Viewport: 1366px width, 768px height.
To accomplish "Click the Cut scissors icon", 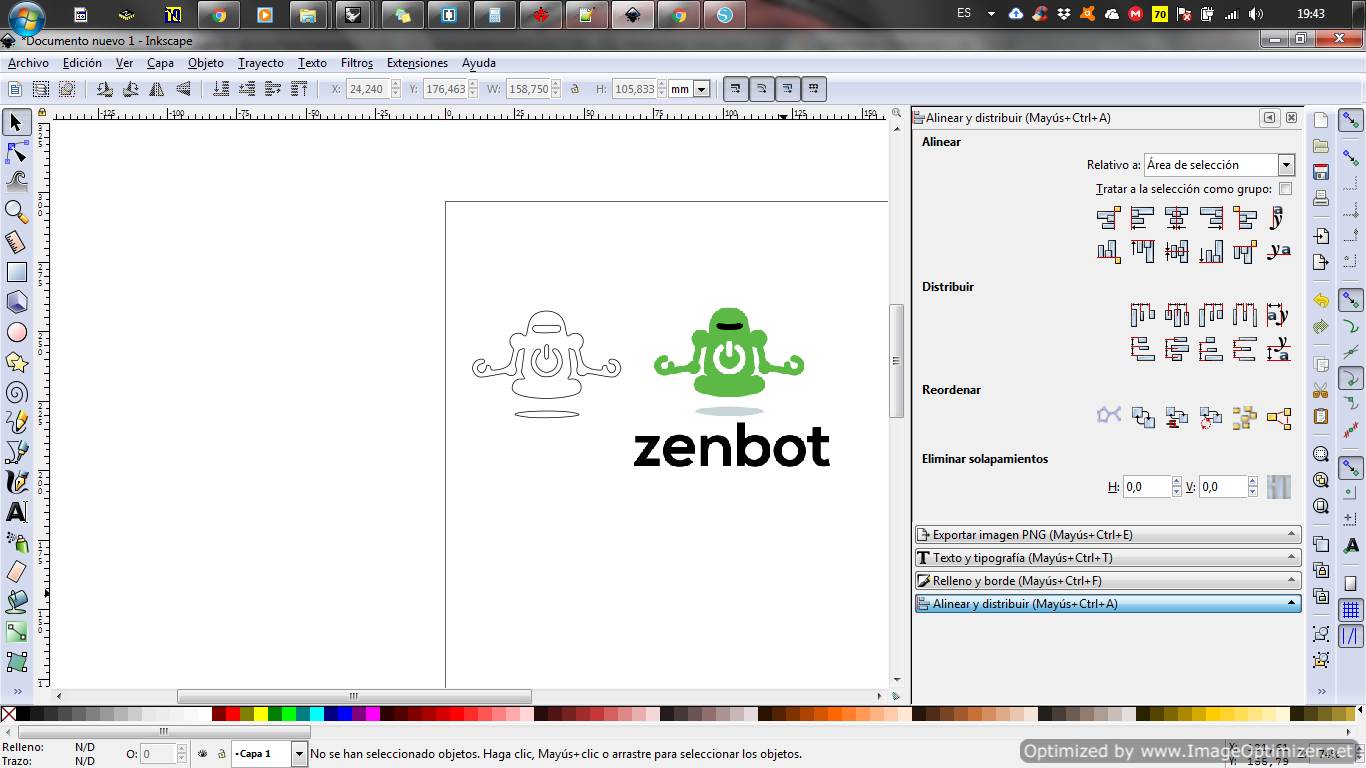I will (x=1321, y=391).
